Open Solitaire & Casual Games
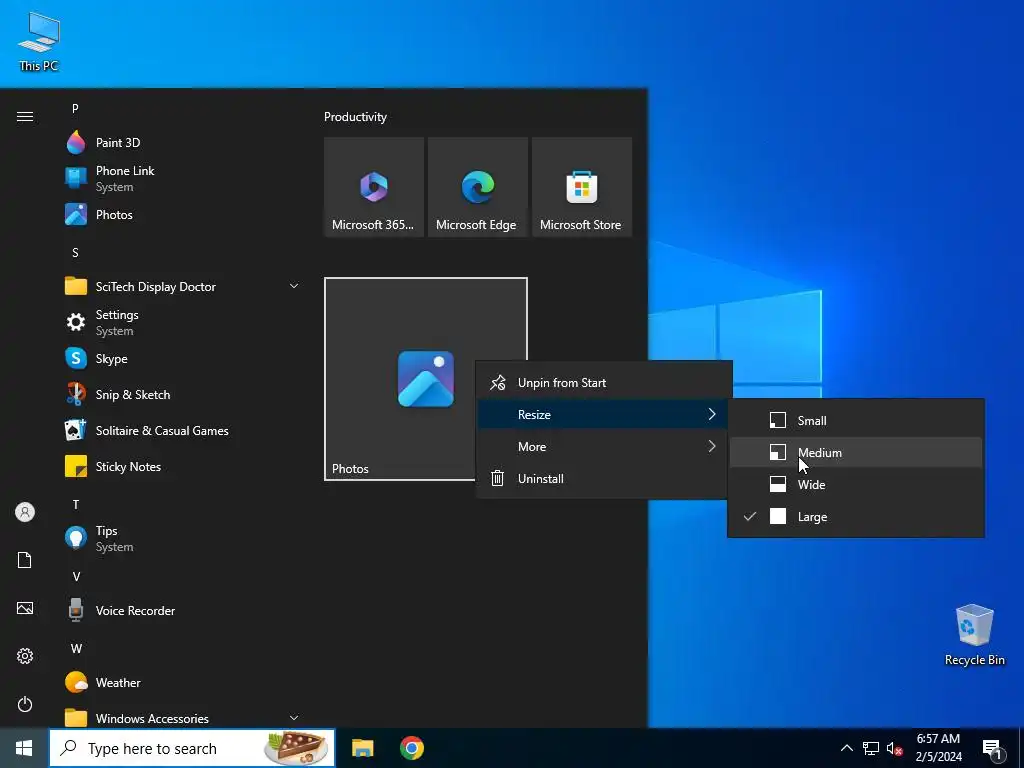 183,430
